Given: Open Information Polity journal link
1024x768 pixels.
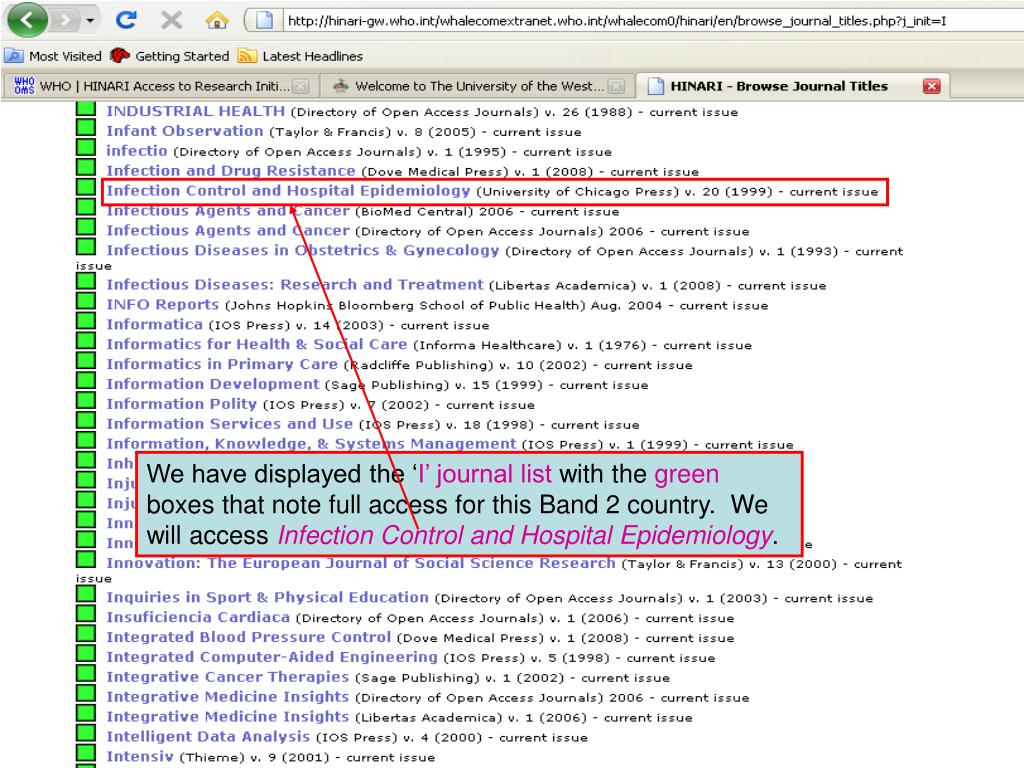Looking at the screenshot, I should tap(182, 404).
